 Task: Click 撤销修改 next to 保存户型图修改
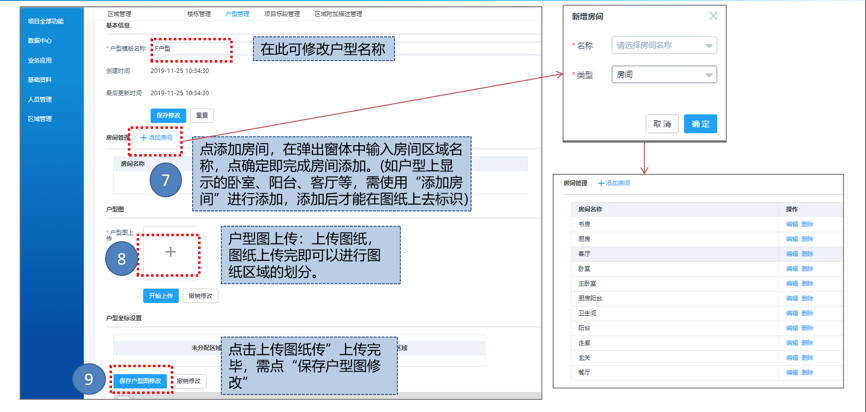(189, 381)
